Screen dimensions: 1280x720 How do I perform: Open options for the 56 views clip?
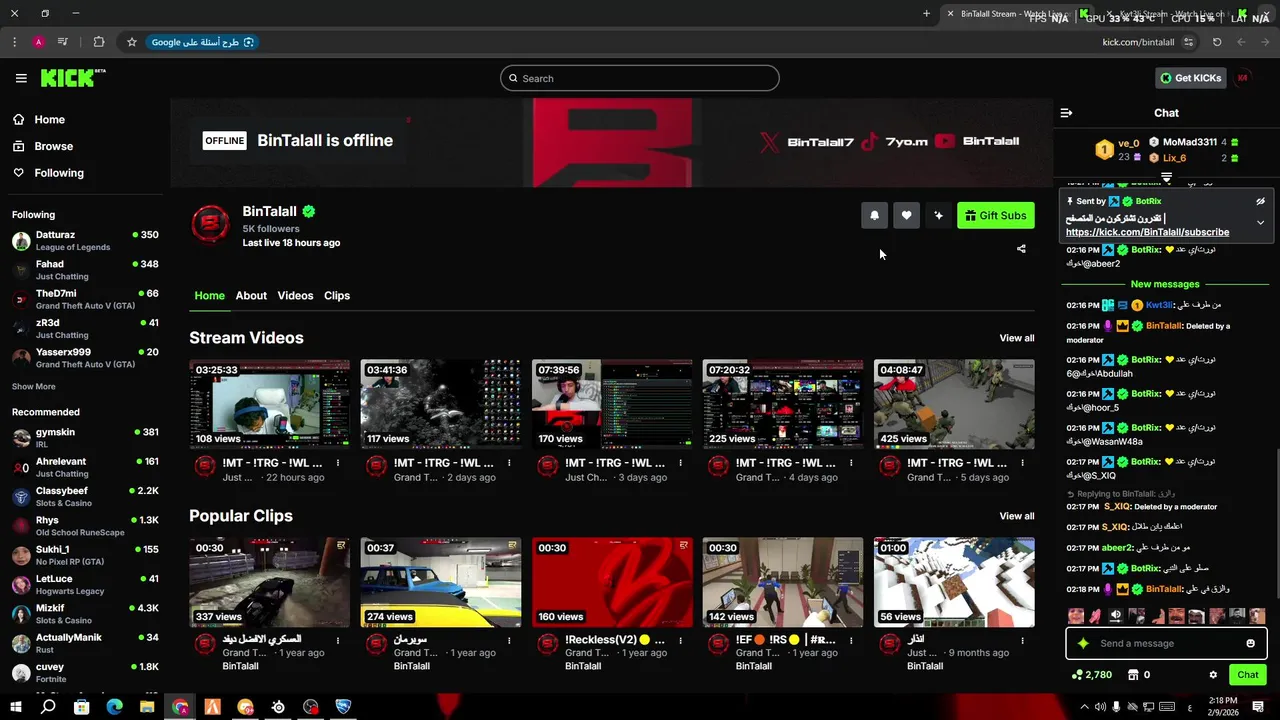point(1022,640)
